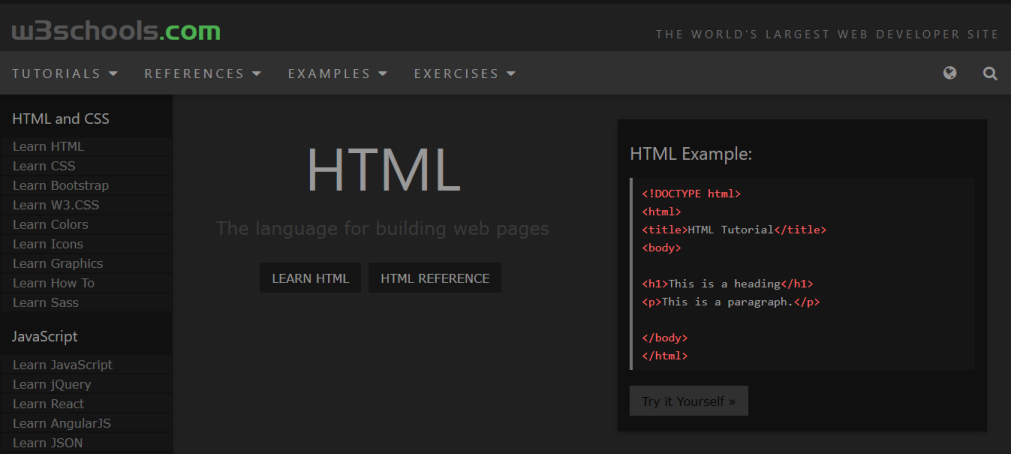The image size is (1011, 454).
Task: Open the search magnifier icon
Action: click(990, 74)
